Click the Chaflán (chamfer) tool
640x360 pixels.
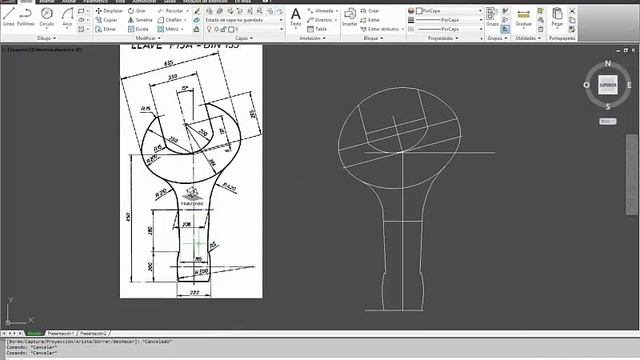tap(169, 20)
